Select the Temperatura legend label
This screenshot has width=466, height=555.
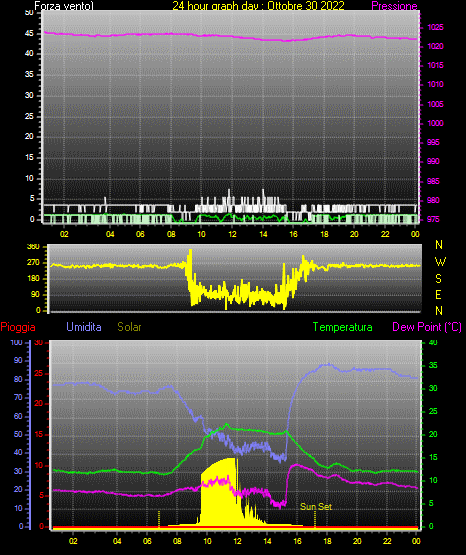click(x=343, y=327)
